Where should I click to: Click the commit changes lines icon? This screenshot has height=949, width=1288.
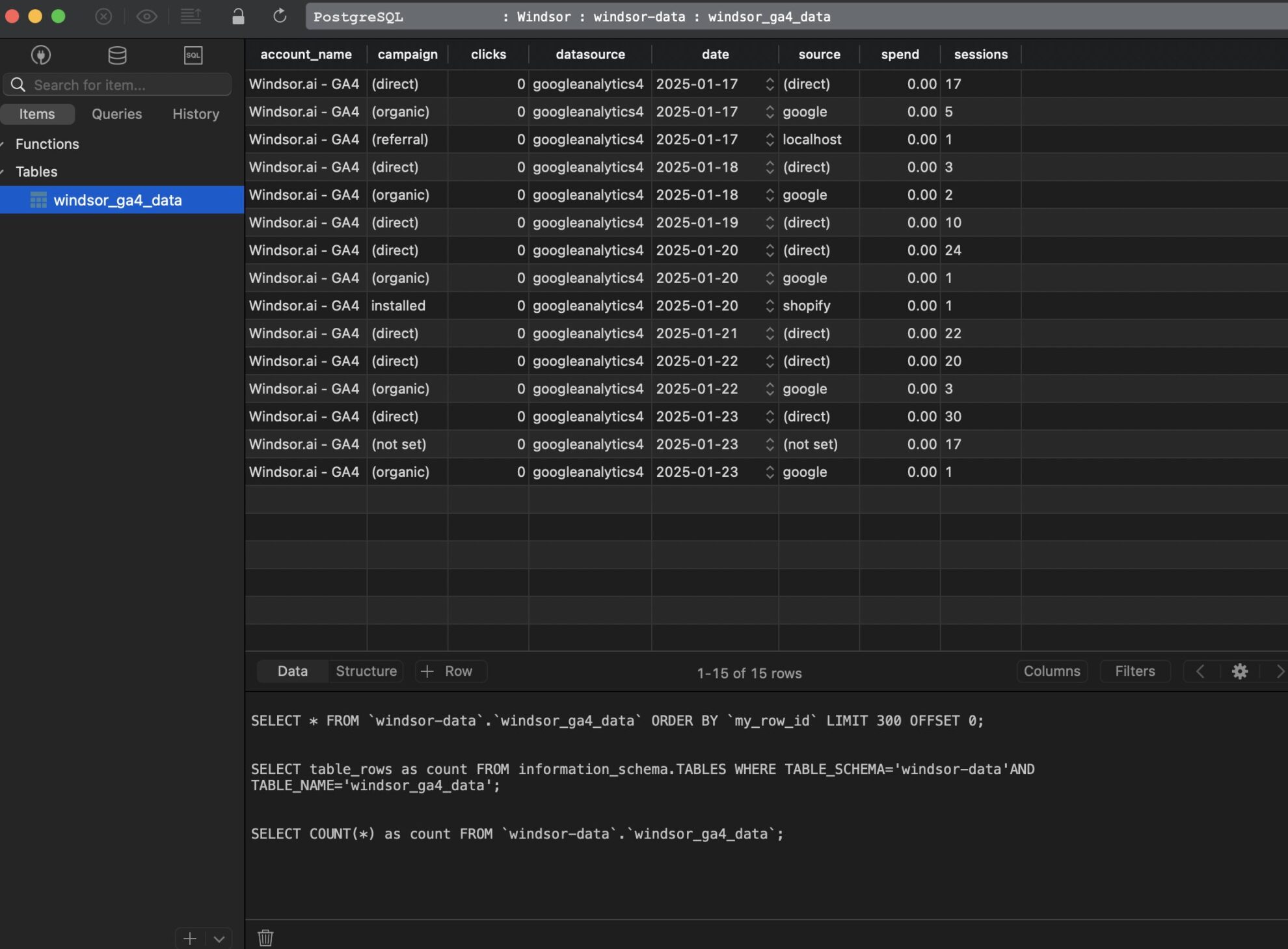point(191,16)
